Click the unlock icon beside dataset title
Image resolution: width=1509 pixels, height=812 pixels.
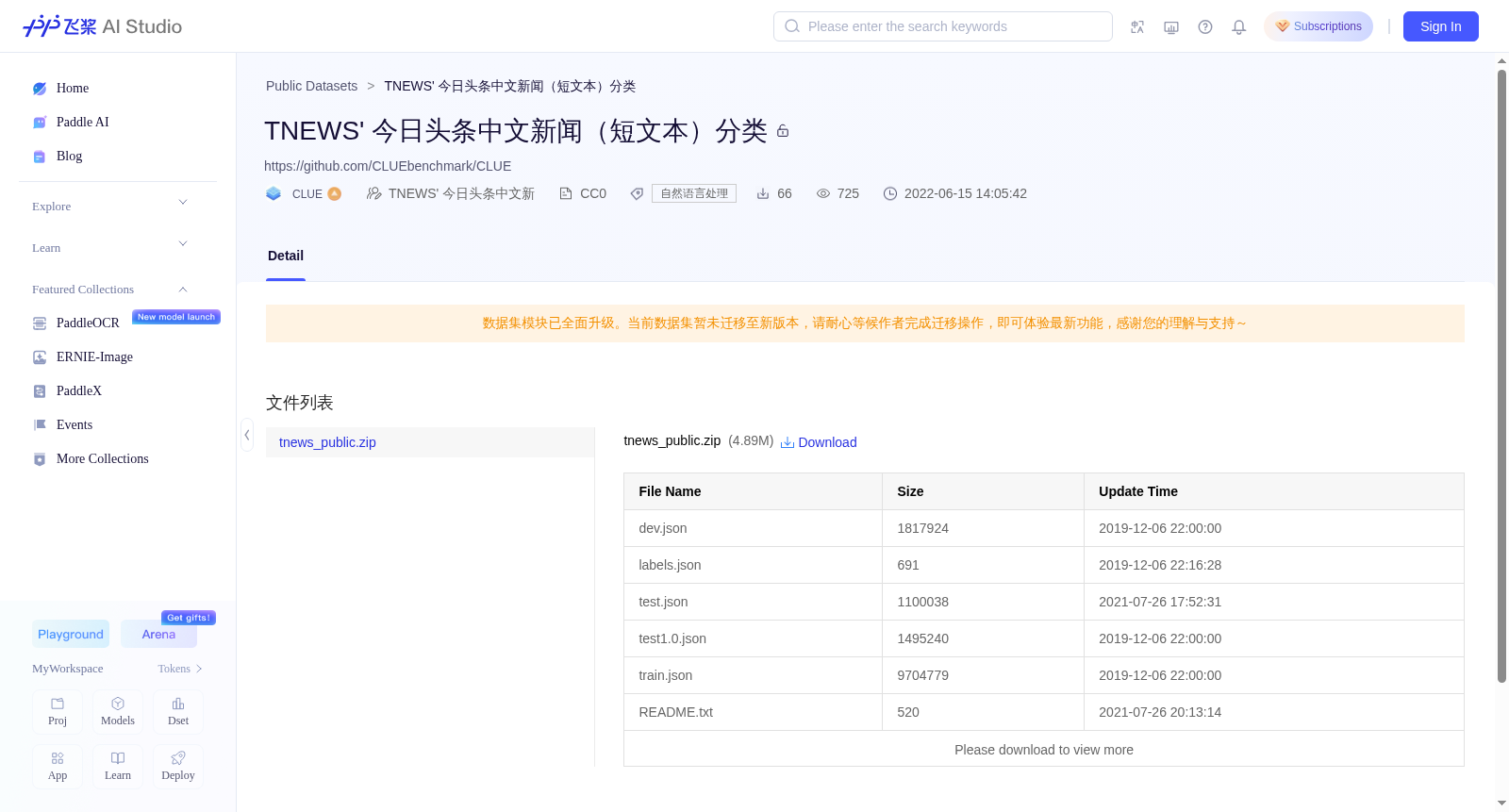[x=783, y=131]
